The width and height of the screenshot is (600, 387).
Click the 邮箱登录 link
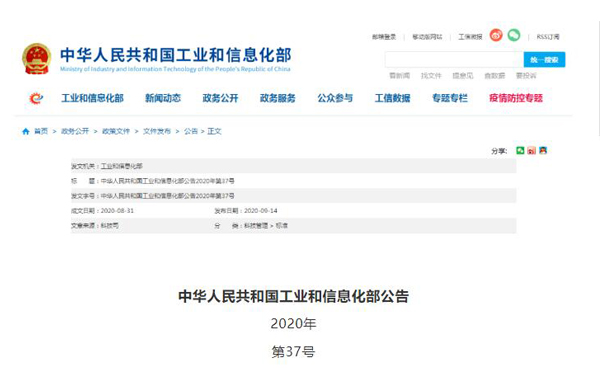384,37
